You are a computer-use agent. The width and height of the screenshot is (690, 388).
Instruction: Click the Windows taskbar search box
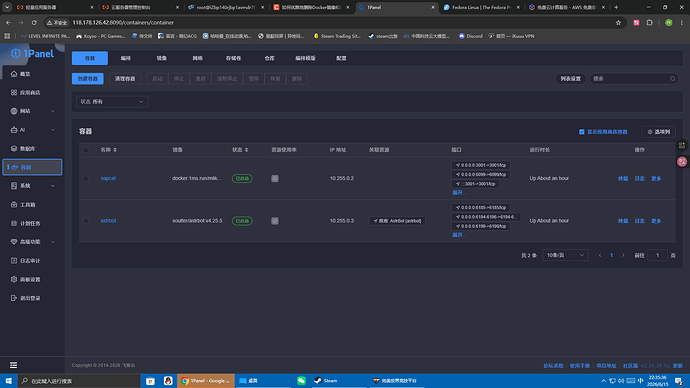click(79, 381)
